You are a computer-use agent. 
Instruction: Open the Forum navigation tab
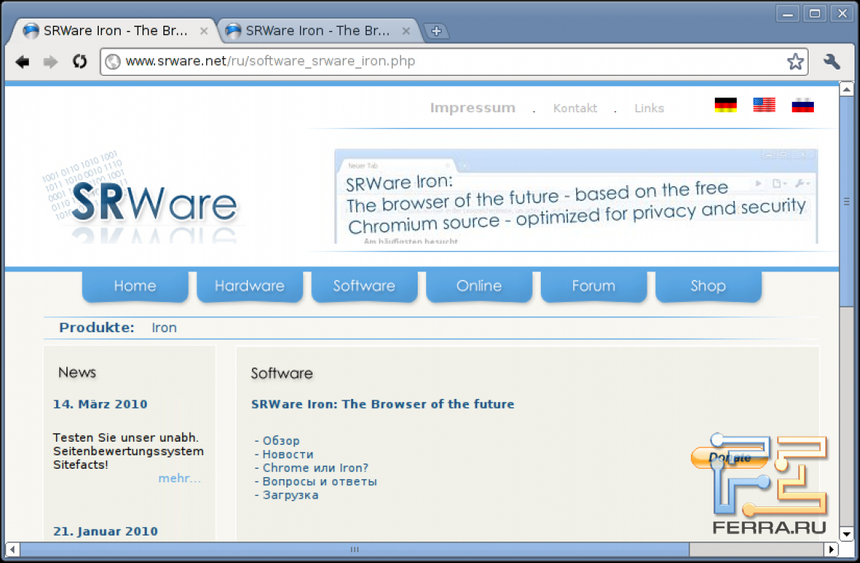click(593, 286)
